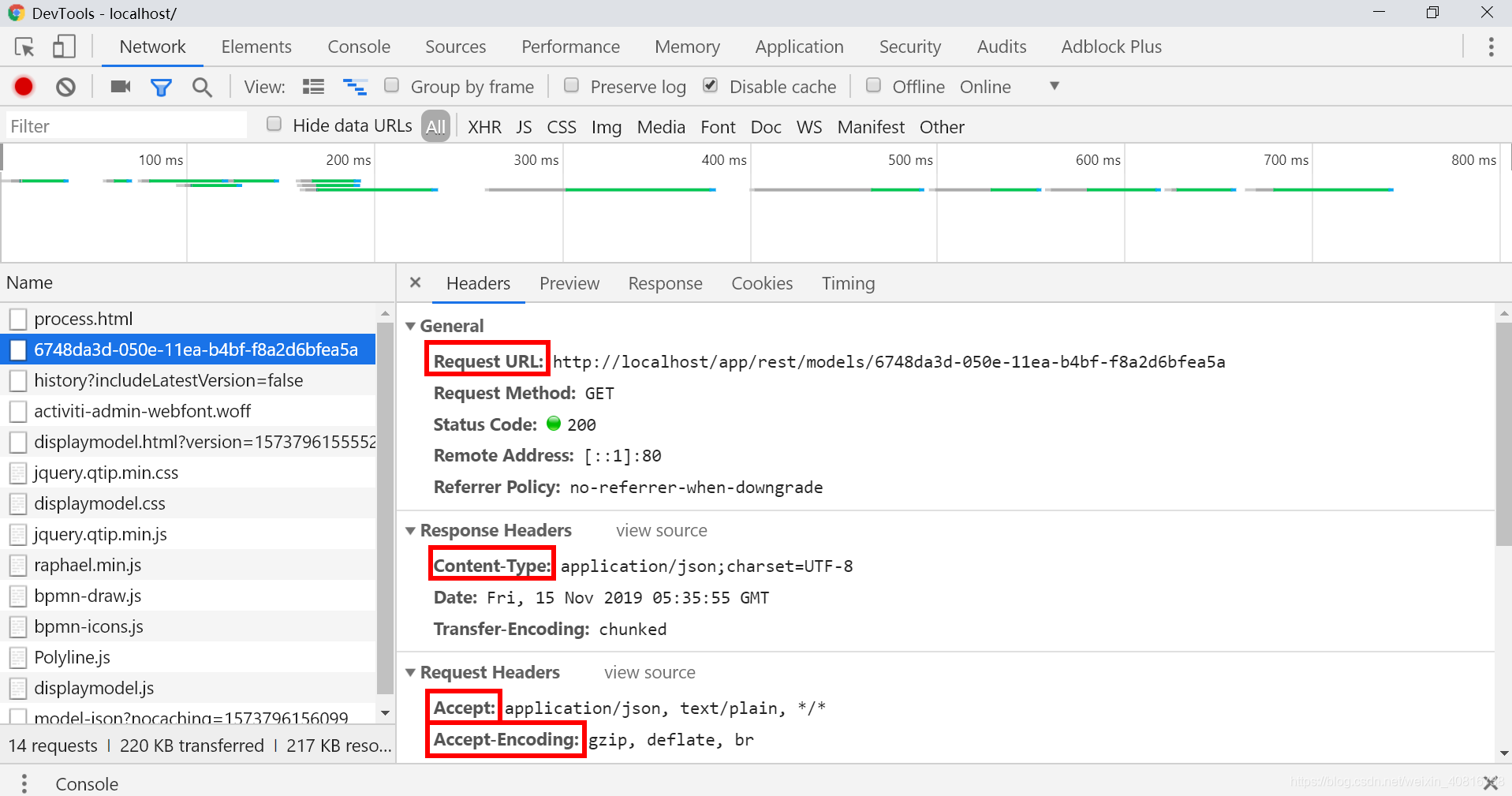Image resolution: width=1512 pixels, height=796 pixels.
Task: Filter requests by WS type
Action: 809,127
